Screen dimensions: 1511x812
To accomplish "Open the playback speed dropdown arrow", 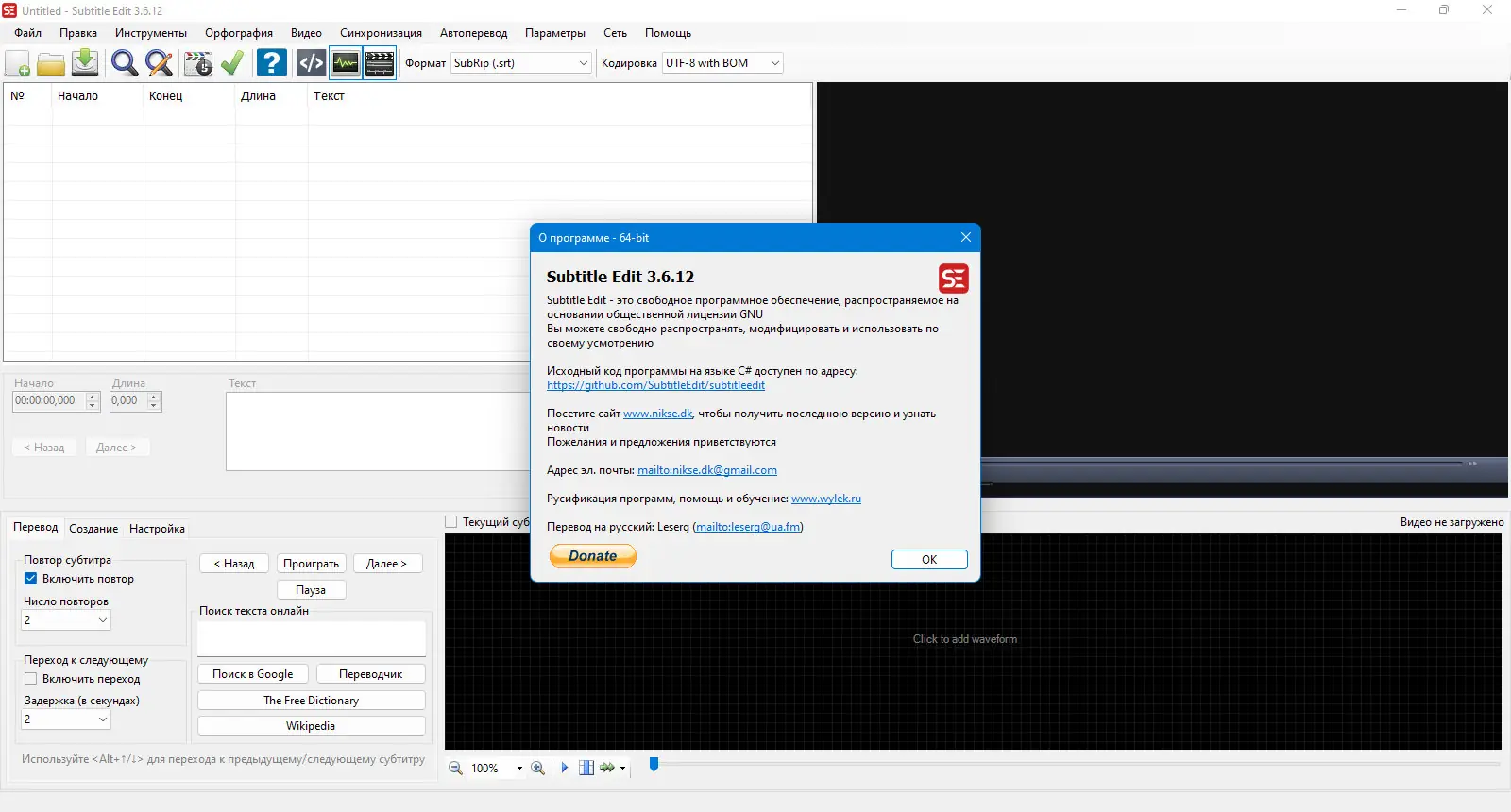I will (x=622, y=768).
